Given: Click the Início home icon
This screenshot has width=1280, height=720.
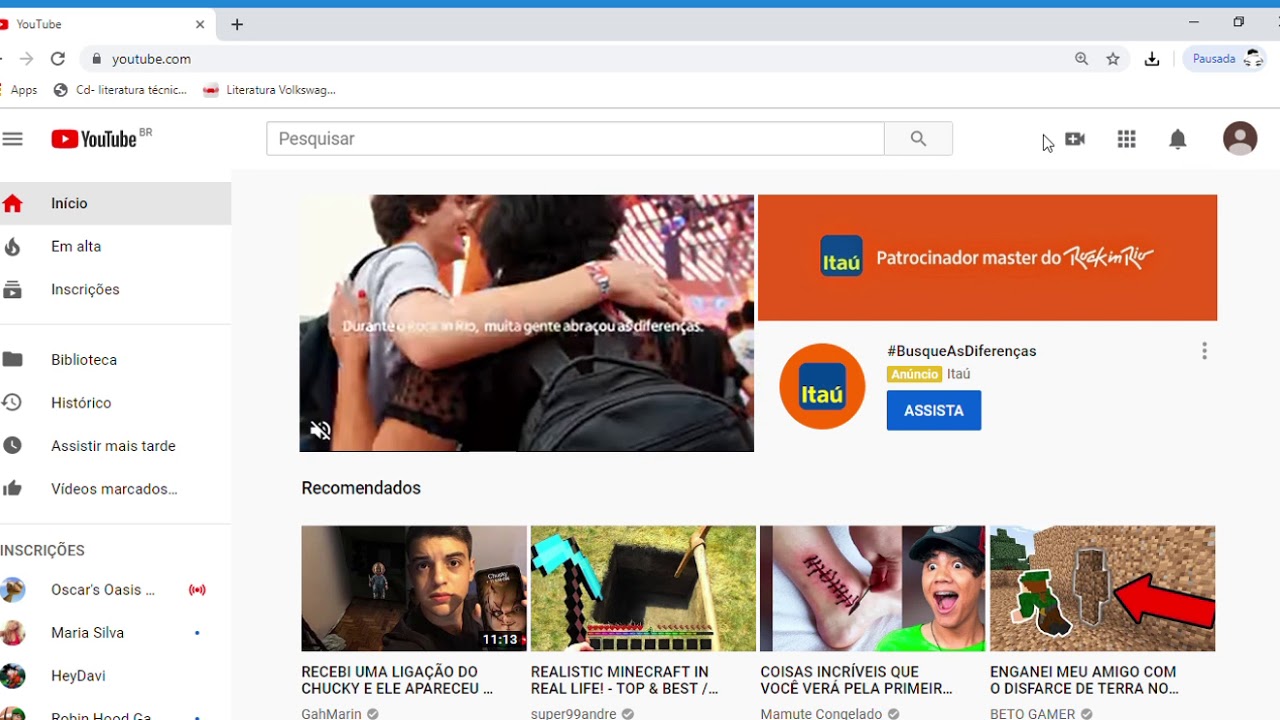Looking at the screenshot, I should click(x=12, y=203).
